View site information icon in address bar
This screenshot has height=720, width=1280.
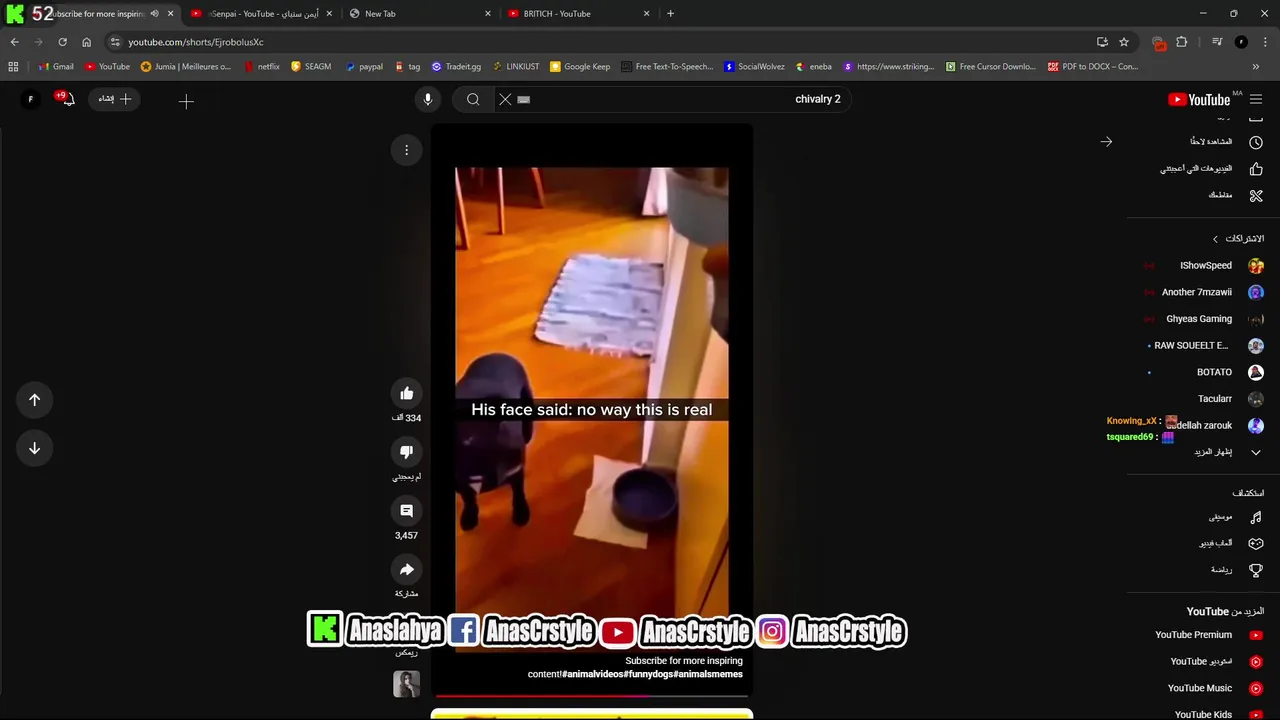coord(115,42)
